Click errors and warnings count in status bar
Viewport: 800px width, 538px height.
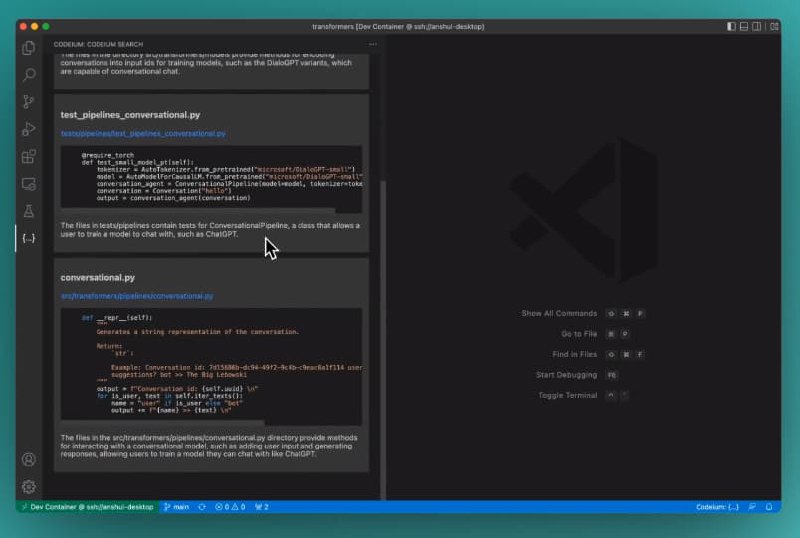(230, 507)
